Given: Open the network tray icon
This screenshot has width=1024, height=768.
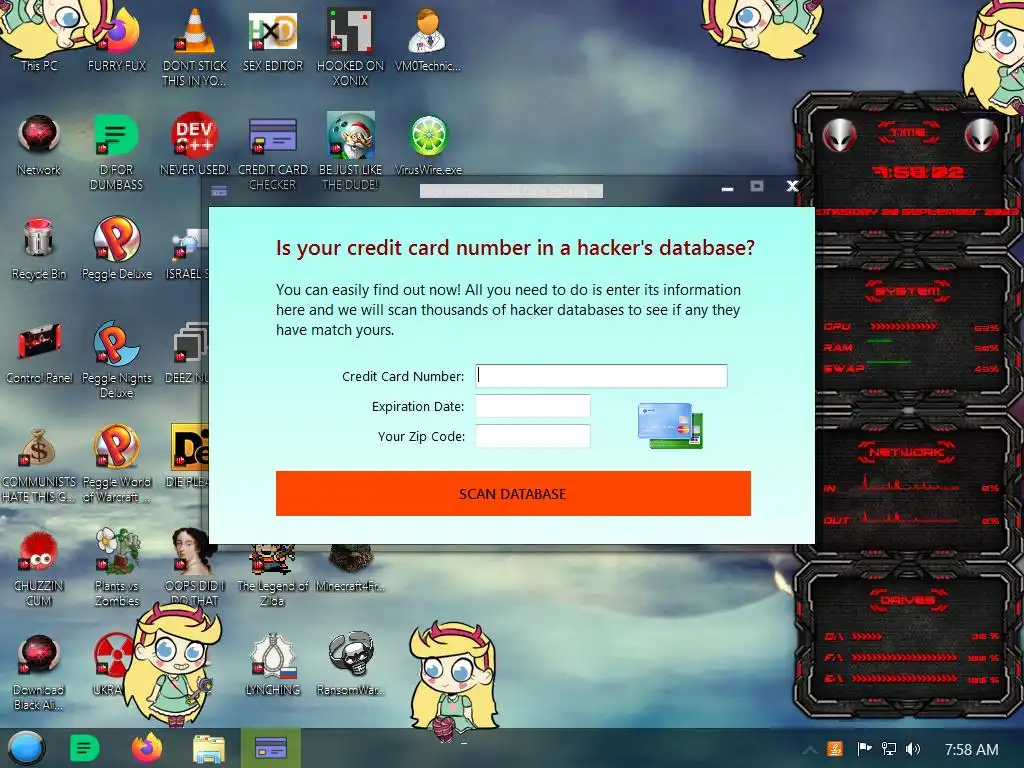Looking at the screenshot, I should (x=889, y=749).
